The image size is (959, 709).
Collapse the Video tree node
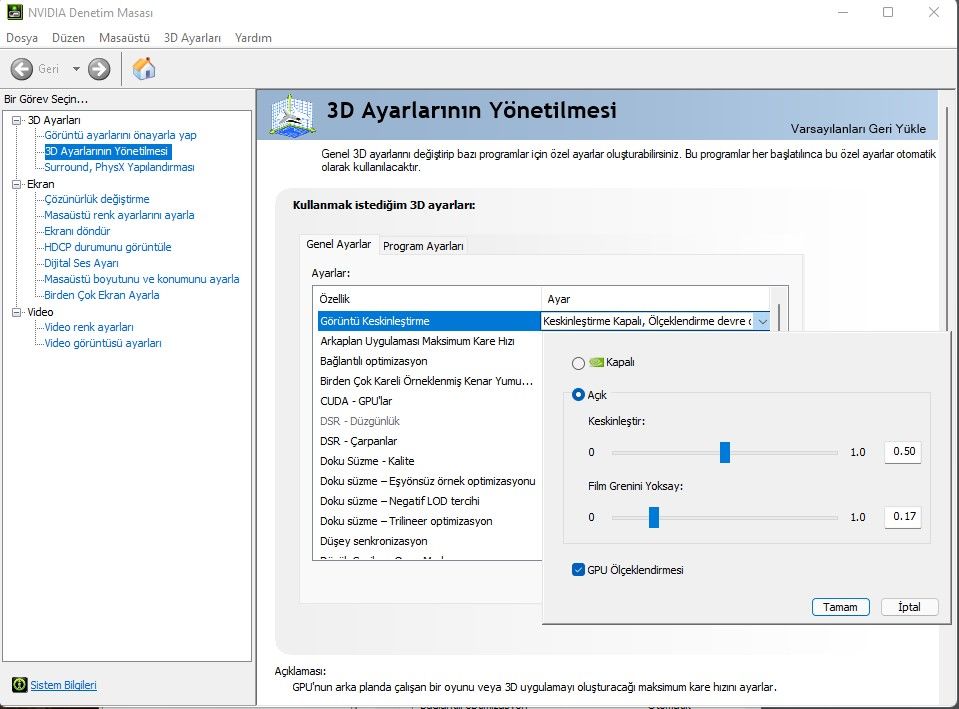17,312
